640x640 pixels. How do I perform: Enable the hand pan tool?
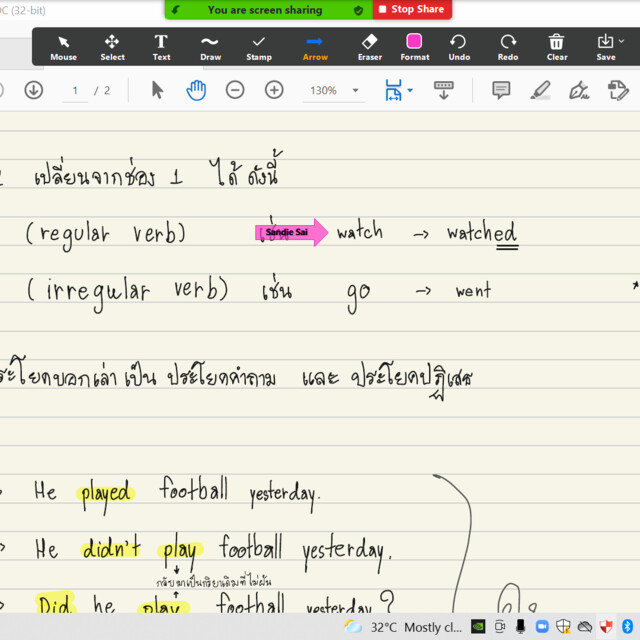(x=196, y=90)
